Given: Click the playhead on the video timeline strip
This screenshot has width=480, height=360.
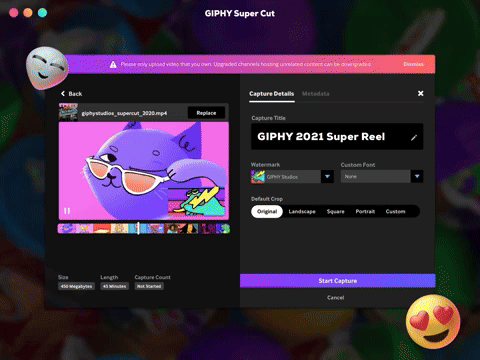Looking at the screenshot, I should [x=139, y=228].
